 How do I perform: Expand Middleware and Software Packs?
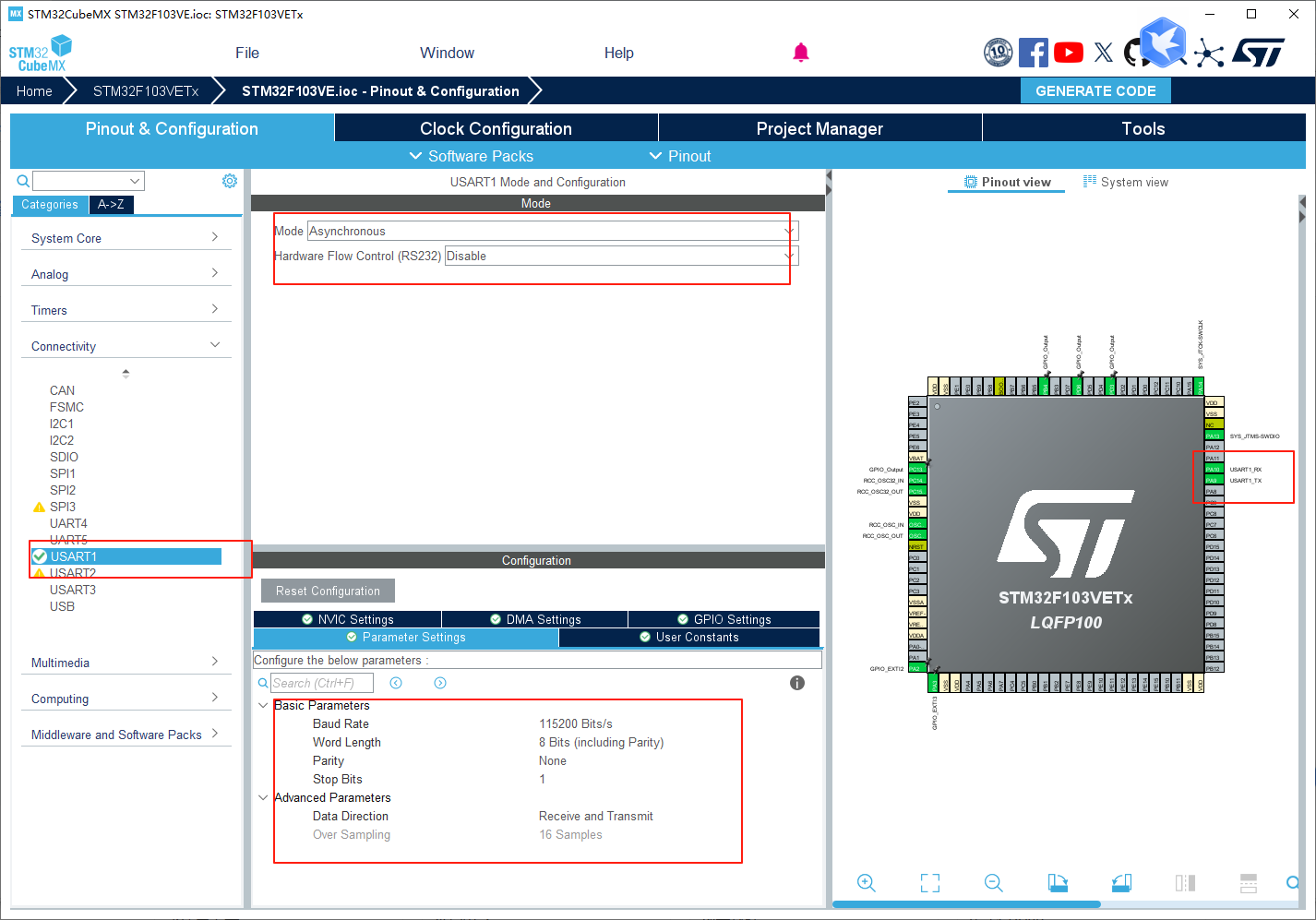[126, 735]
